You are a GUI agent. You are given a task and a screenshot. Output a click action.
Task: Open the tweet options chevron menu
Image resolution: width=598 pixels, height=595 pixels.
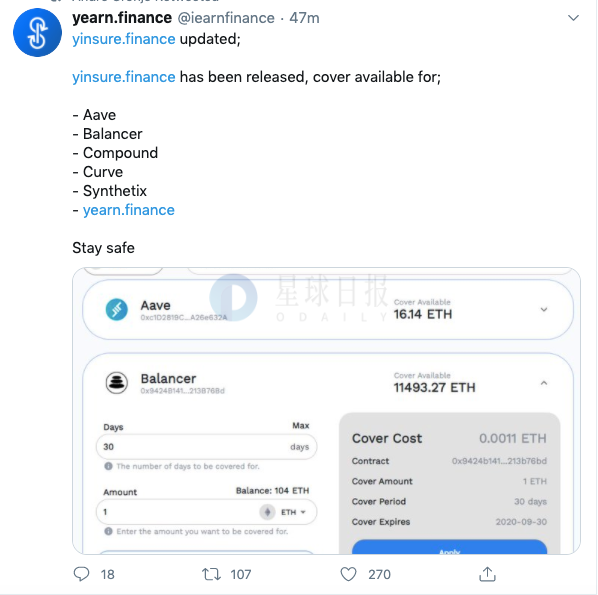pos(573,18)
